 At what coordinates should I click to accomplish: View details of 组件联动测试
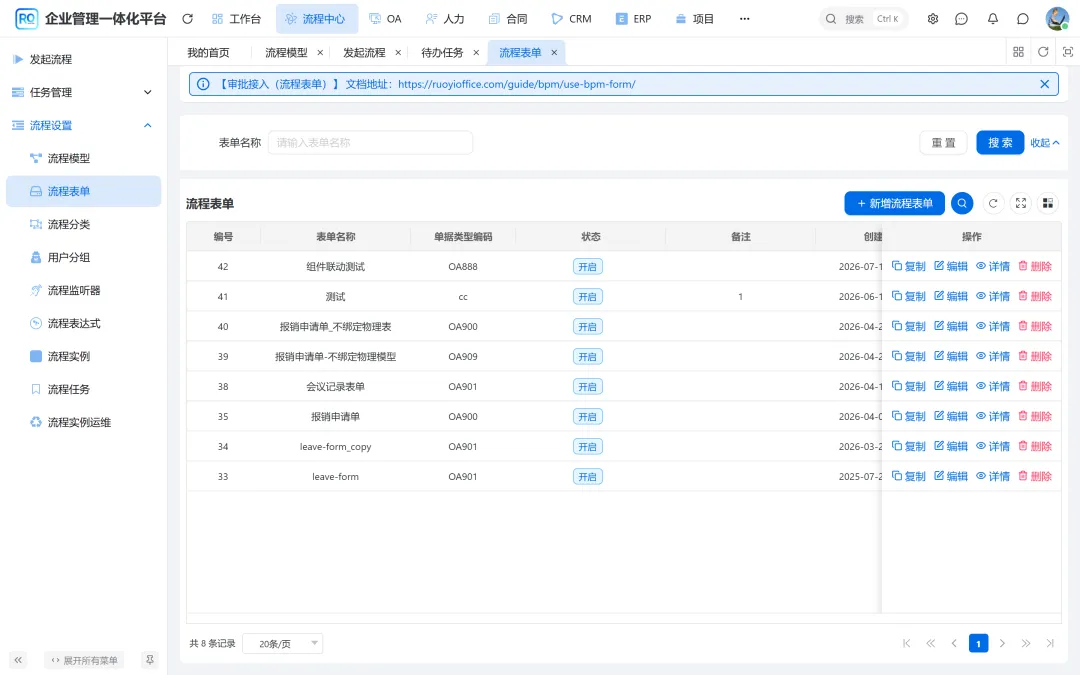point(993,267)
